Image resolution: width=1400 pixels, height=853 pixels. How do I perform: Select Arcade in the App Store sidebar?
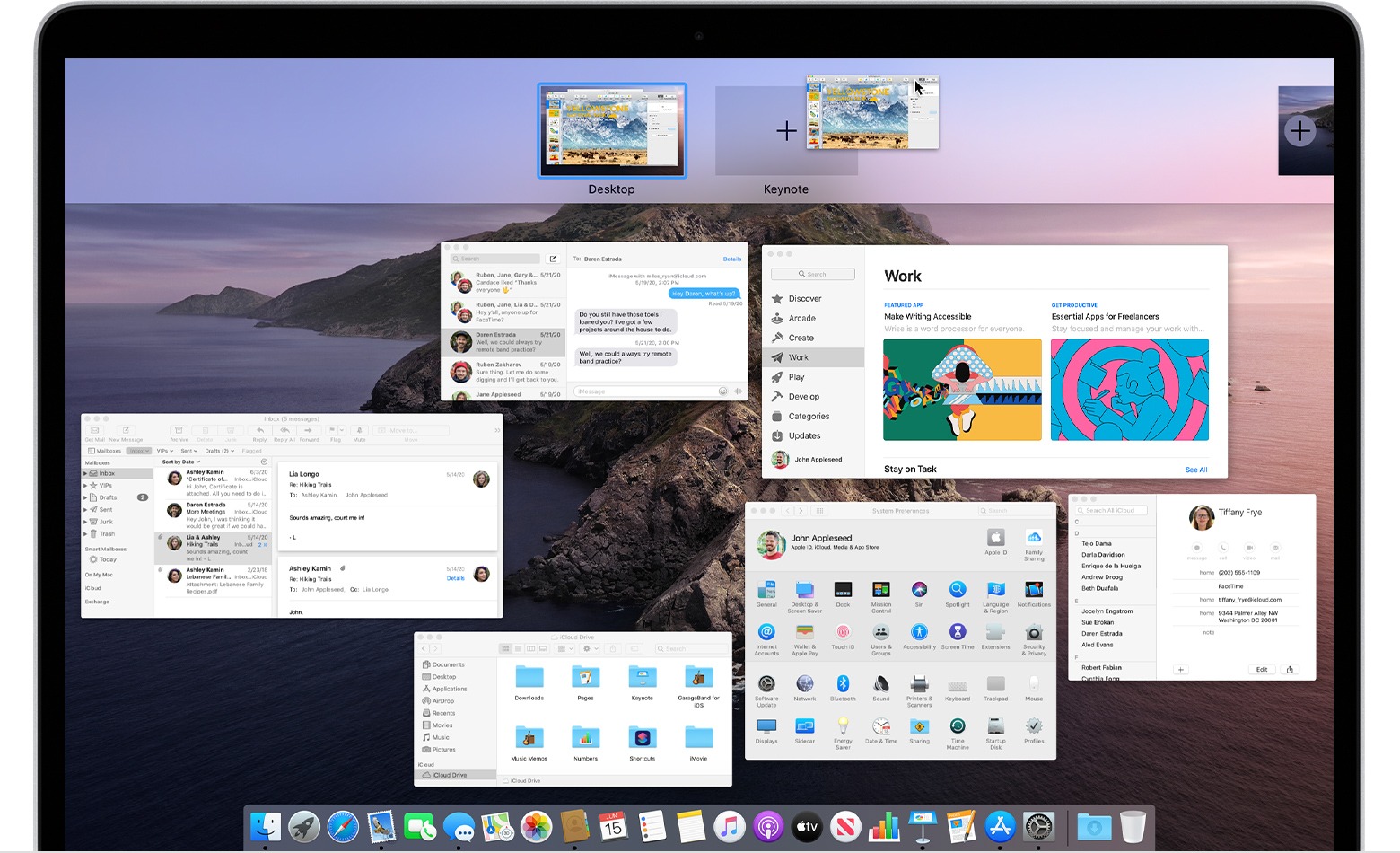(x=800, y=318)
